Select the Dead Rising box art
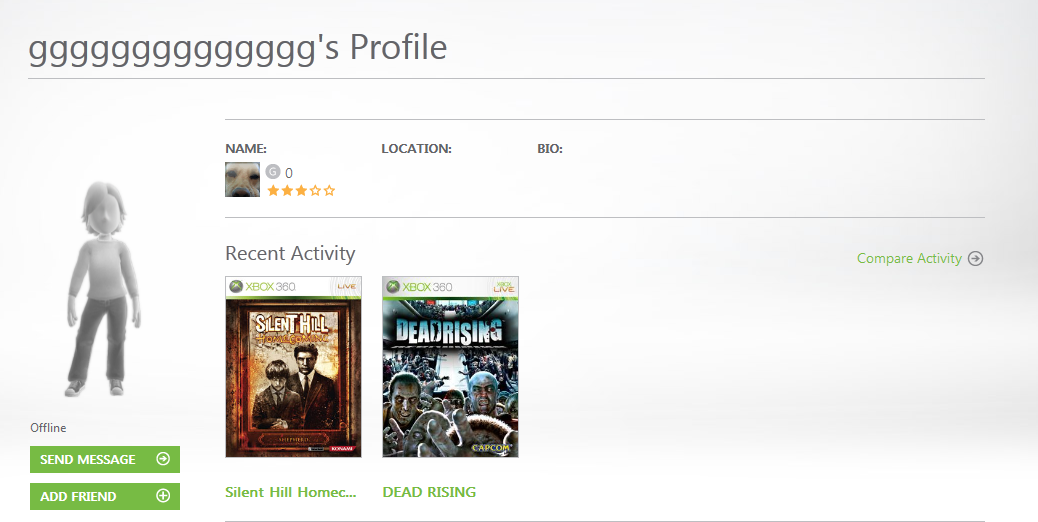This screenshot has height=522, width=1038. (450, 375)
